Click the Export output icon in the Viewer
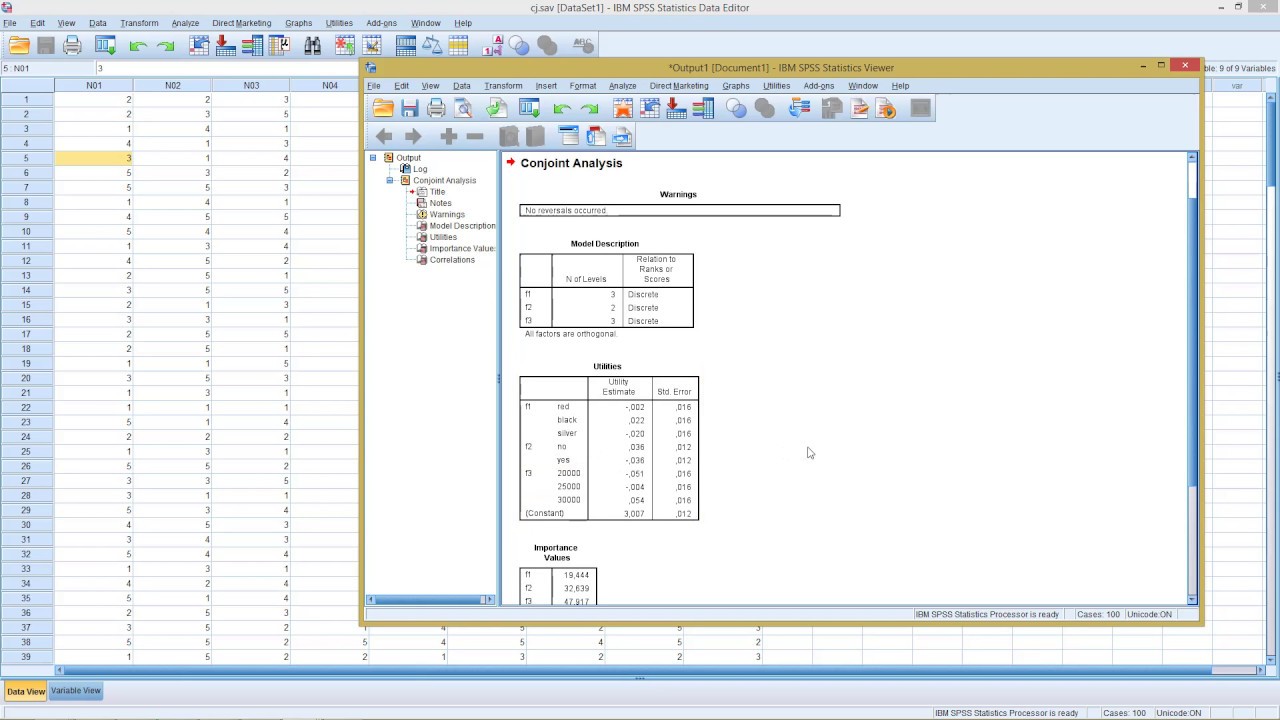Image resolution: width=1280 pixels, height=720 pixels. click(496, 108)
